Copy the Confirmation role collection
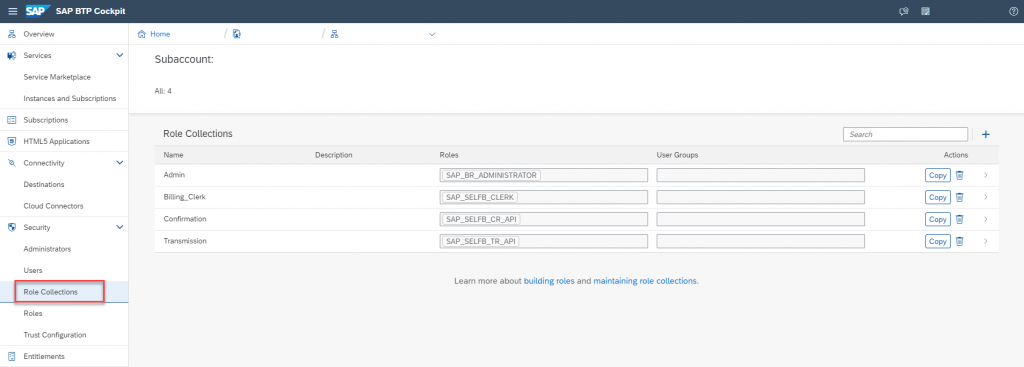Image resolution: width=1024 pixels, height=367 pixels. pos(938,219)
